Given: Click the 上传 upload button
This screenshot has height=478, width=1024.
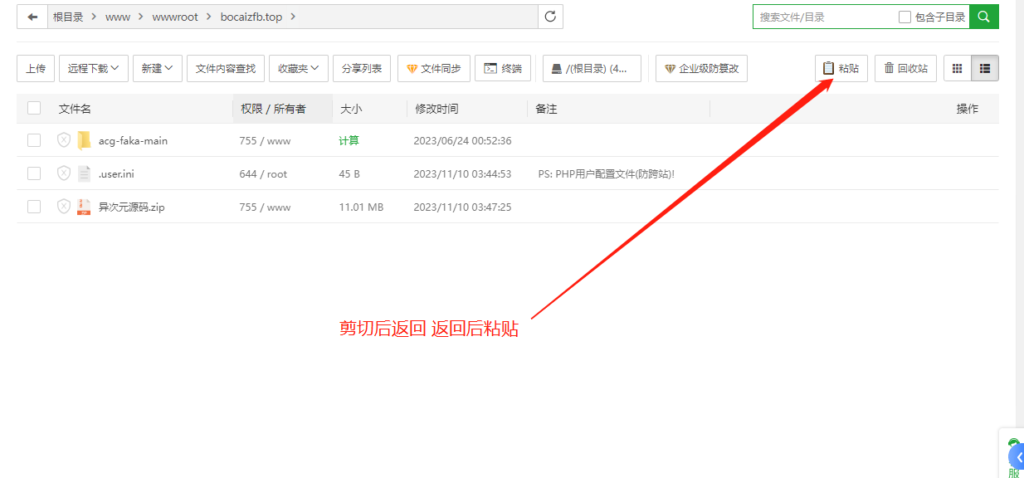Looking at the screenshot, I should (x=36, y=69).
